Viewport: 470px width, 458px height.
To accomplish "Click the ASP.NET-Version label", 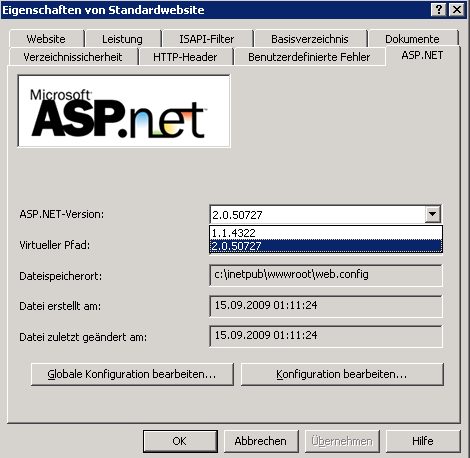I will (62, 214).
